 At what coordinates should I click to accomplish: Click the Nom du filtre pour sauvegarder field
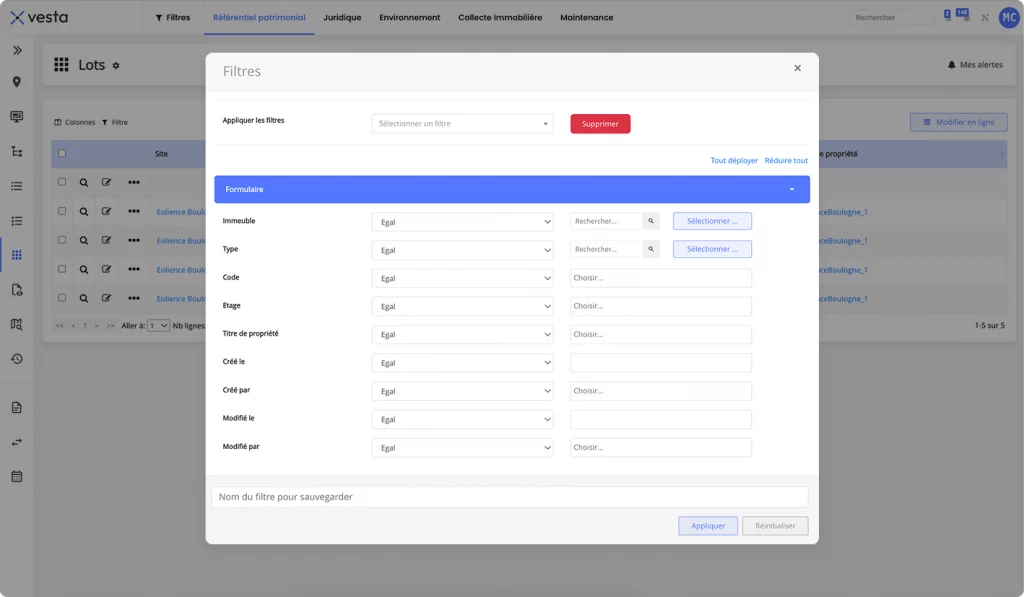click(509, 497)
